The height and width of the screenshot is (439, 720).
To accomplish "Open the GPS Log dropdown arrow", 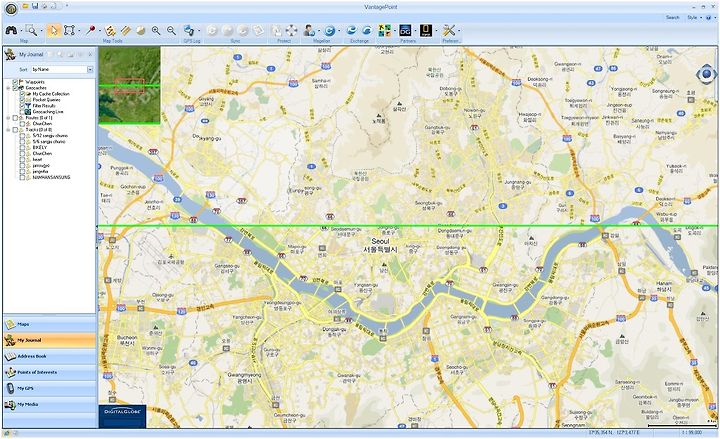I will 199,31.
